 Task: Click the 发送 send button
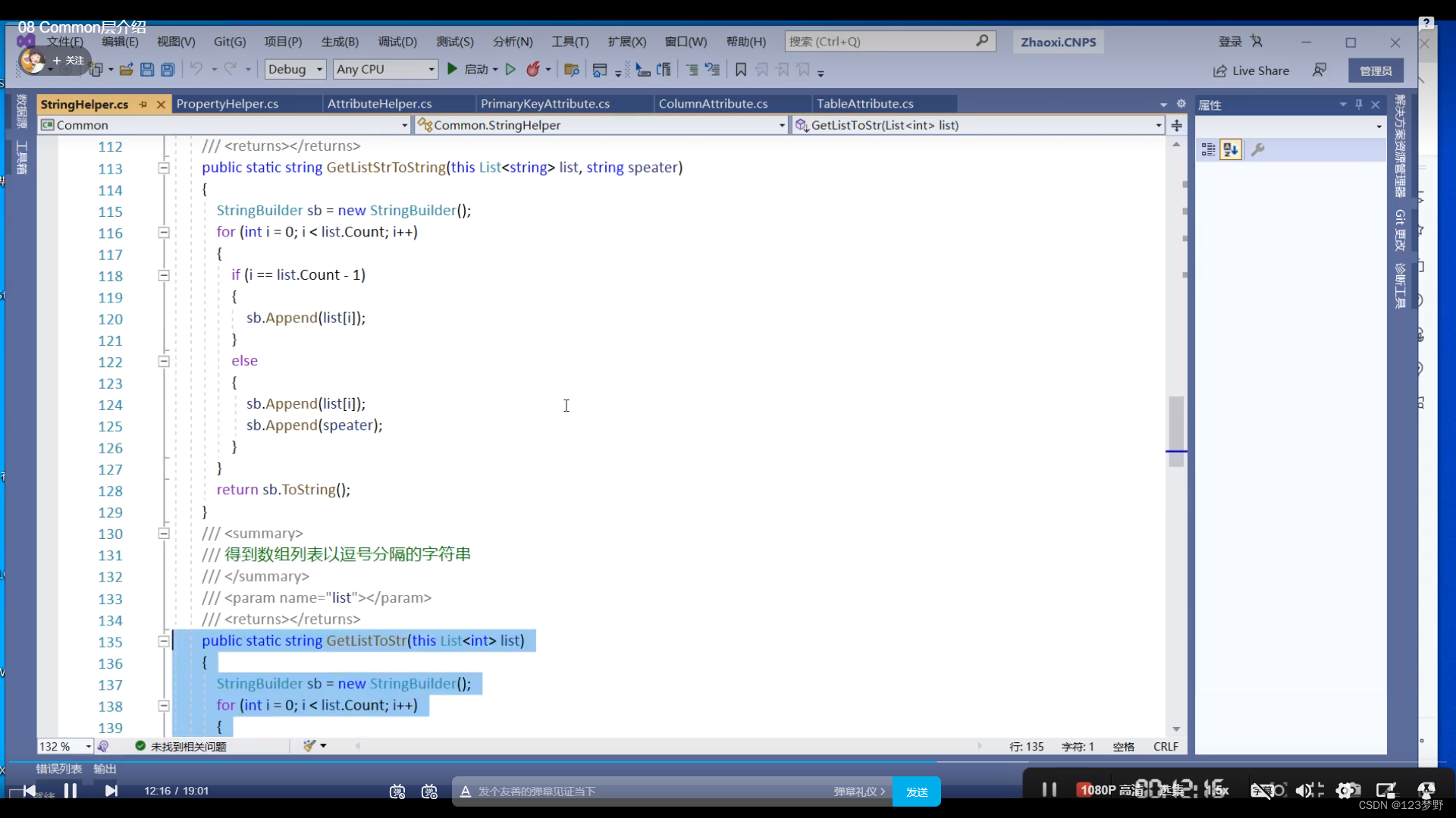pyautogui.click(x=917, y=791)
